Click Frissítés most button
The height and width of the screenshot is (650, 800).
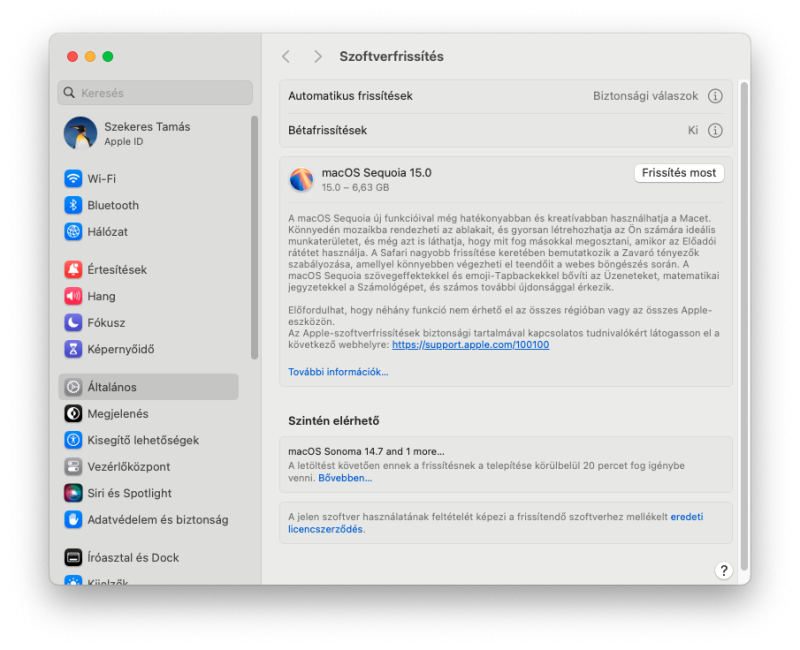[679, 173]
